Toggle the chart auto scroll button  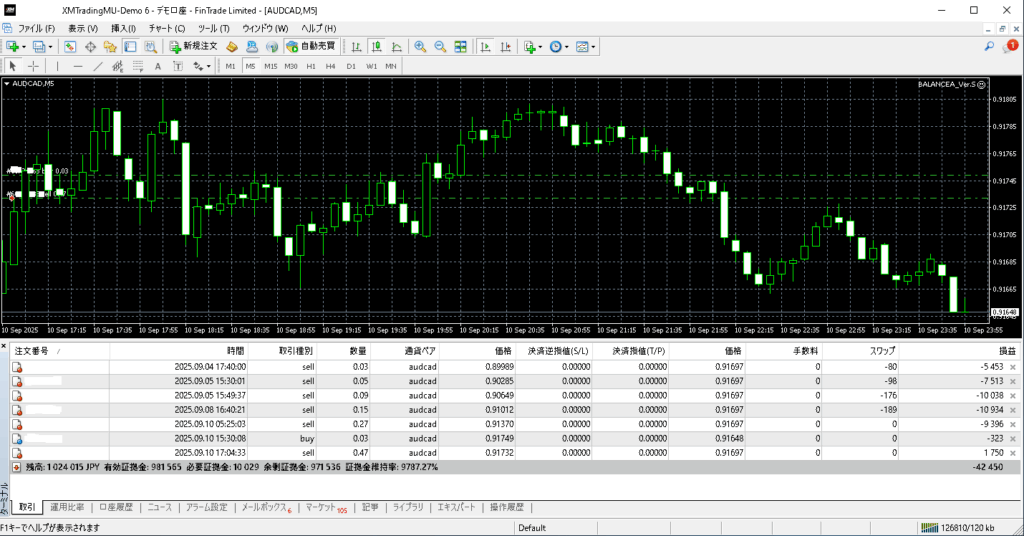pos(485,46)
